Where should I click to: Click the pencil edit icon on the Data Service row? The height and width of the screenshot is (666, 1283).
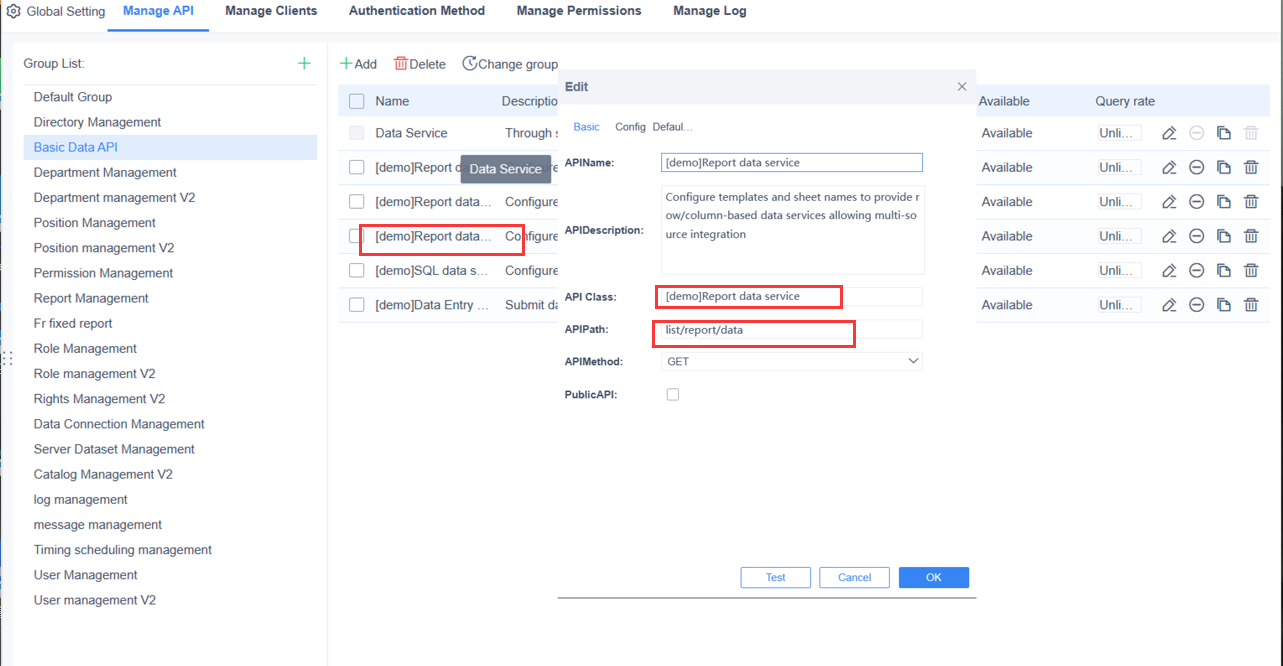[x=1170, y=132]
